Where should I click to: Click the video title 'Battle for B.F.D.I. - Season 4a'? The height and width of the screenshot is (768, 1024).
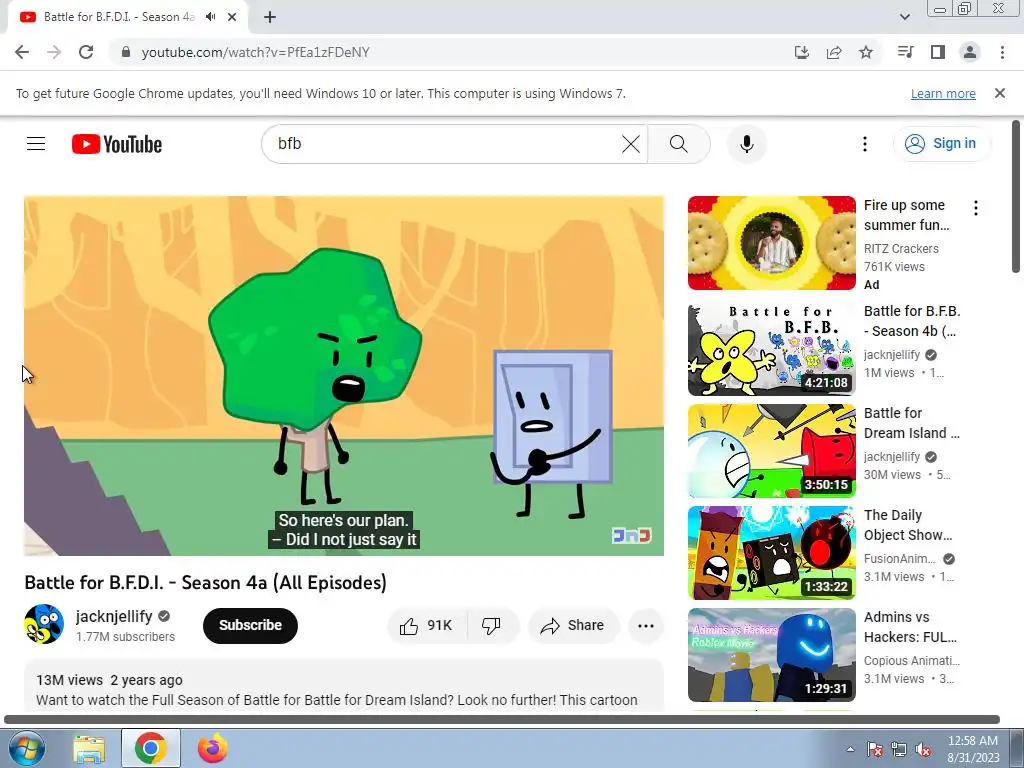pyautogui.click(x=205, y=583)
